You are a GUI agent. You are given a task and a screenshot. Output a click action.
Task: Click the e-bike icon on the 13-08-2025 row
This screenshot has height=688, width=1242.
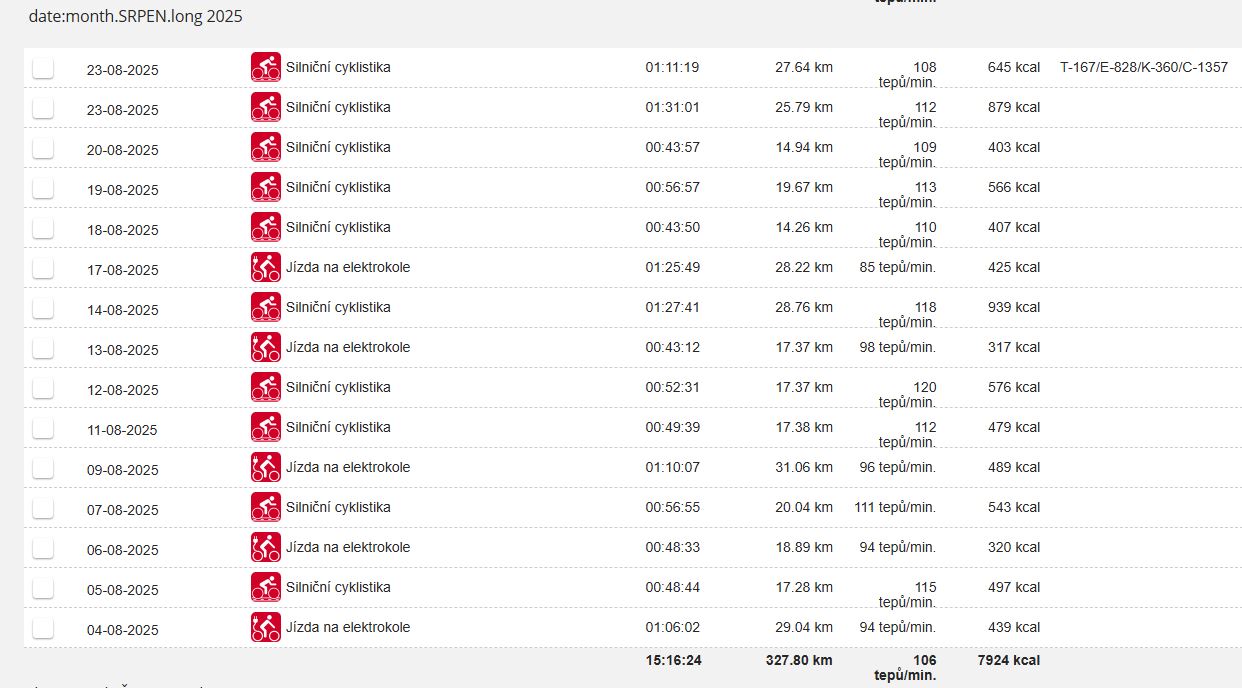(265, 347)
